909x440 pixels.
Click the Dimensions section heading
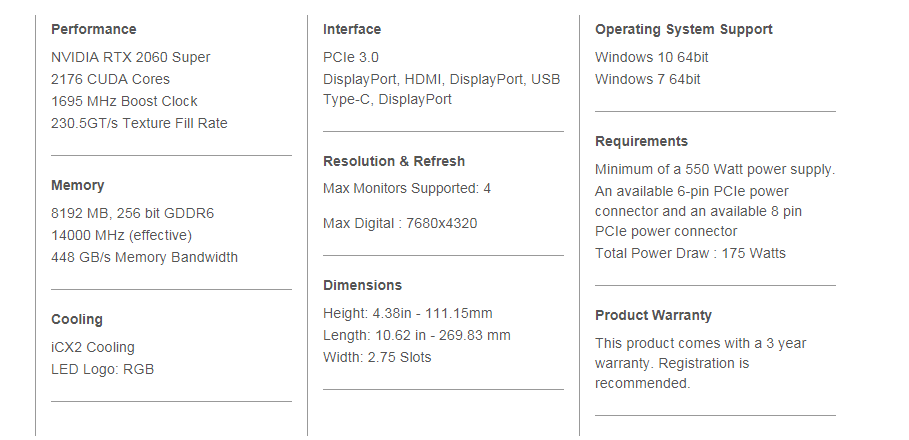click(362, 285)
